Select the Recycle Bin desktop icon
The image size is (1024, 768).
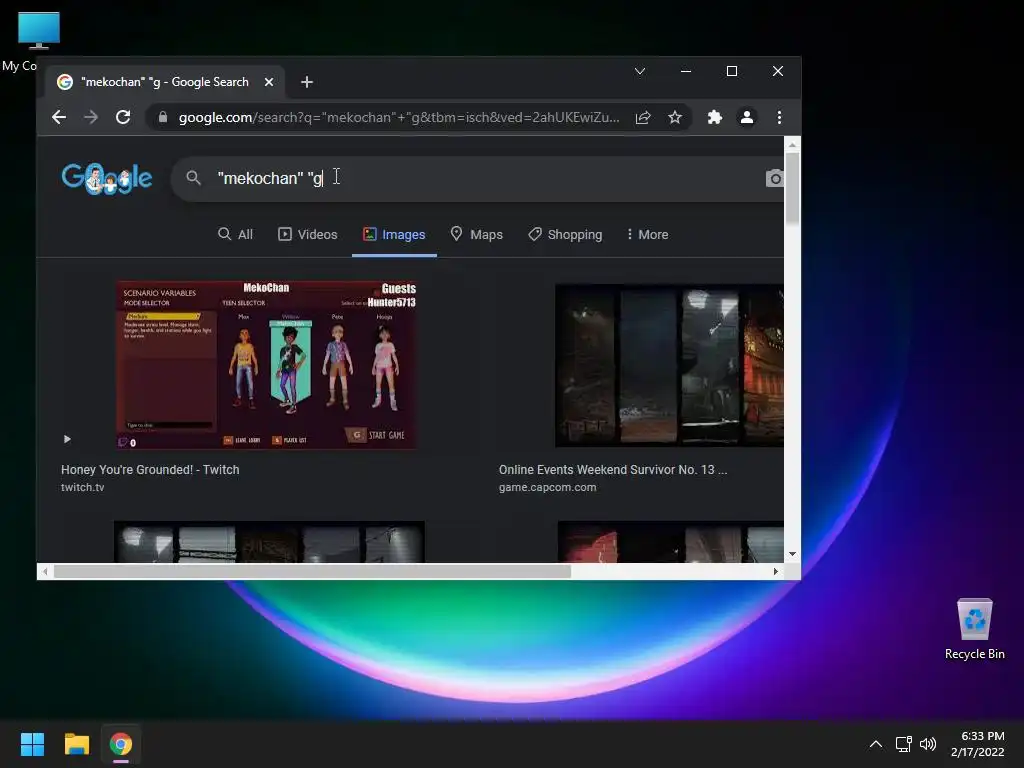point(974,629)
